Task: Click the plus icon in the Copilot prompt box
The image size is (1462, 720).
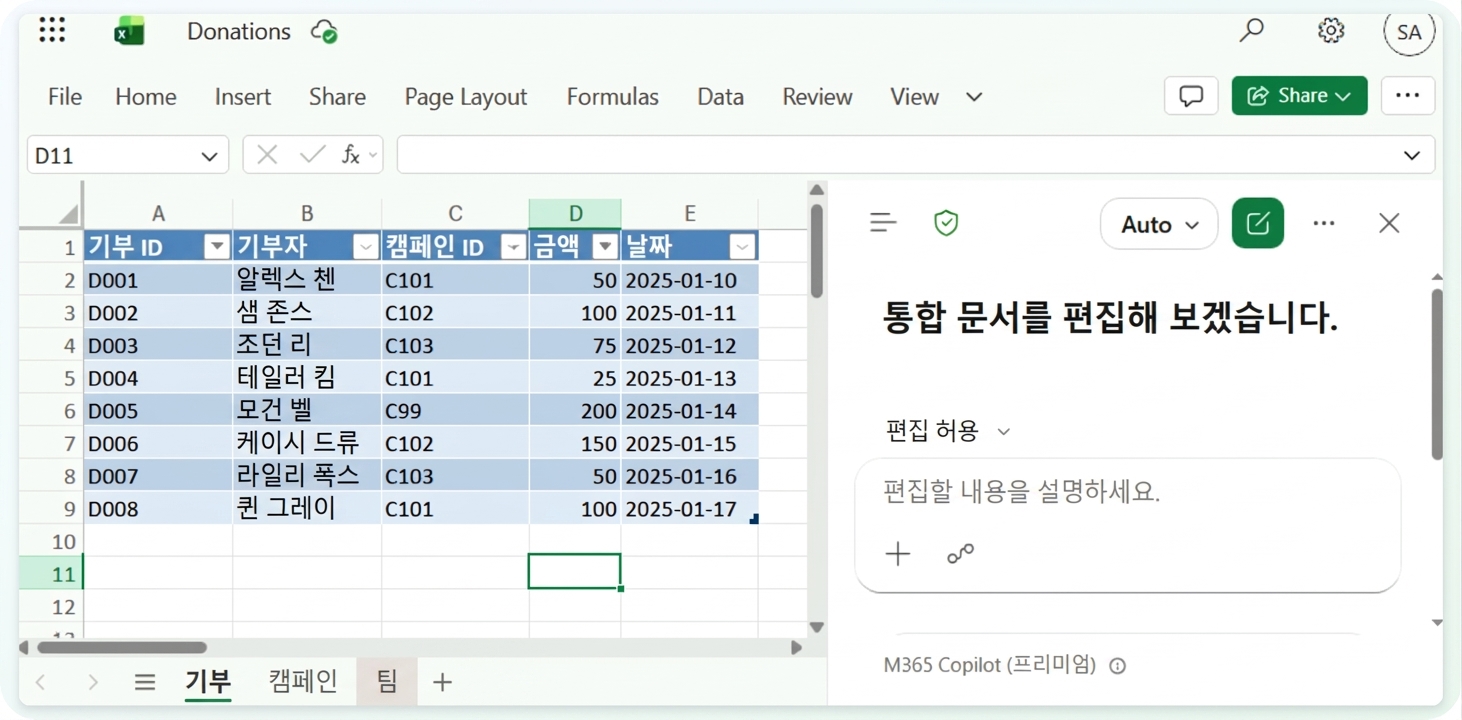Action: [x=898, y=554]
